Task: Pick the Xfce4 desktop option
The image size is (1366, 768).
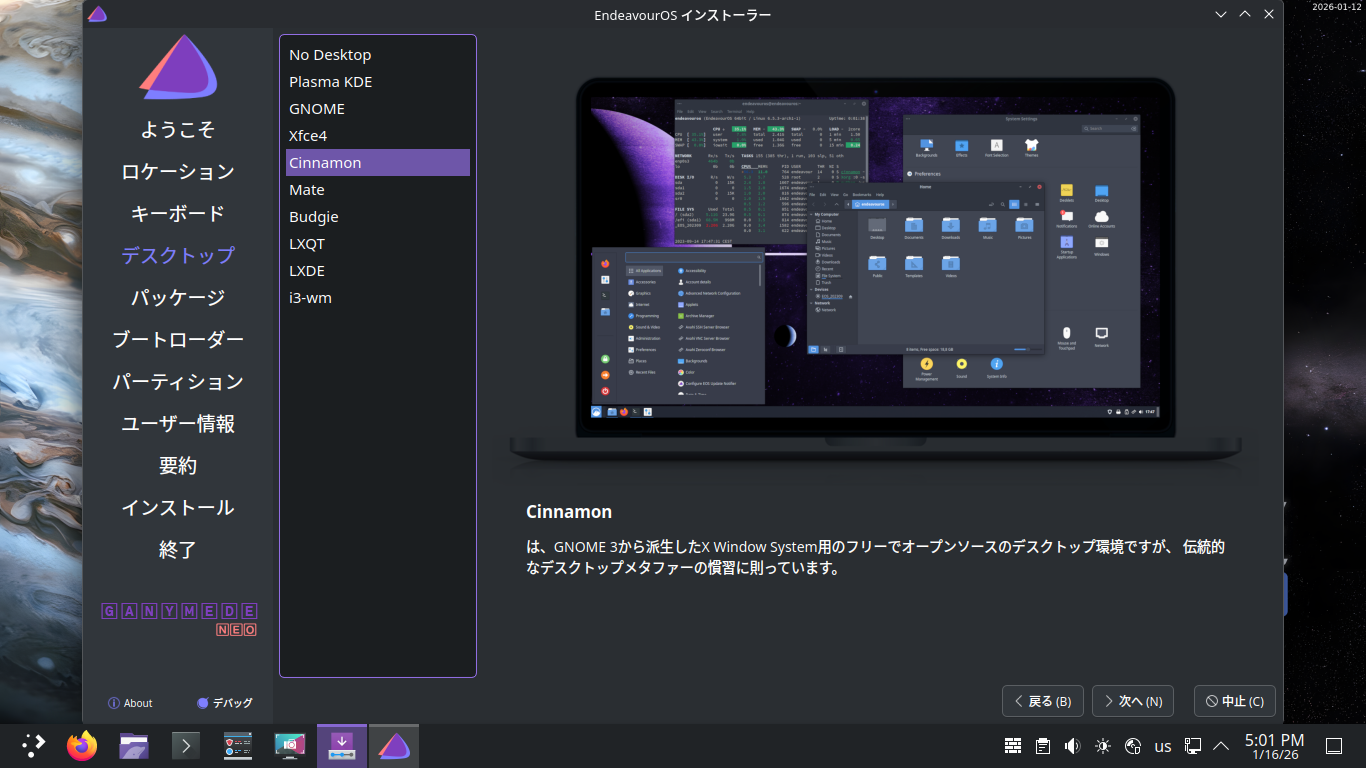Action: [x=308, y=136]
